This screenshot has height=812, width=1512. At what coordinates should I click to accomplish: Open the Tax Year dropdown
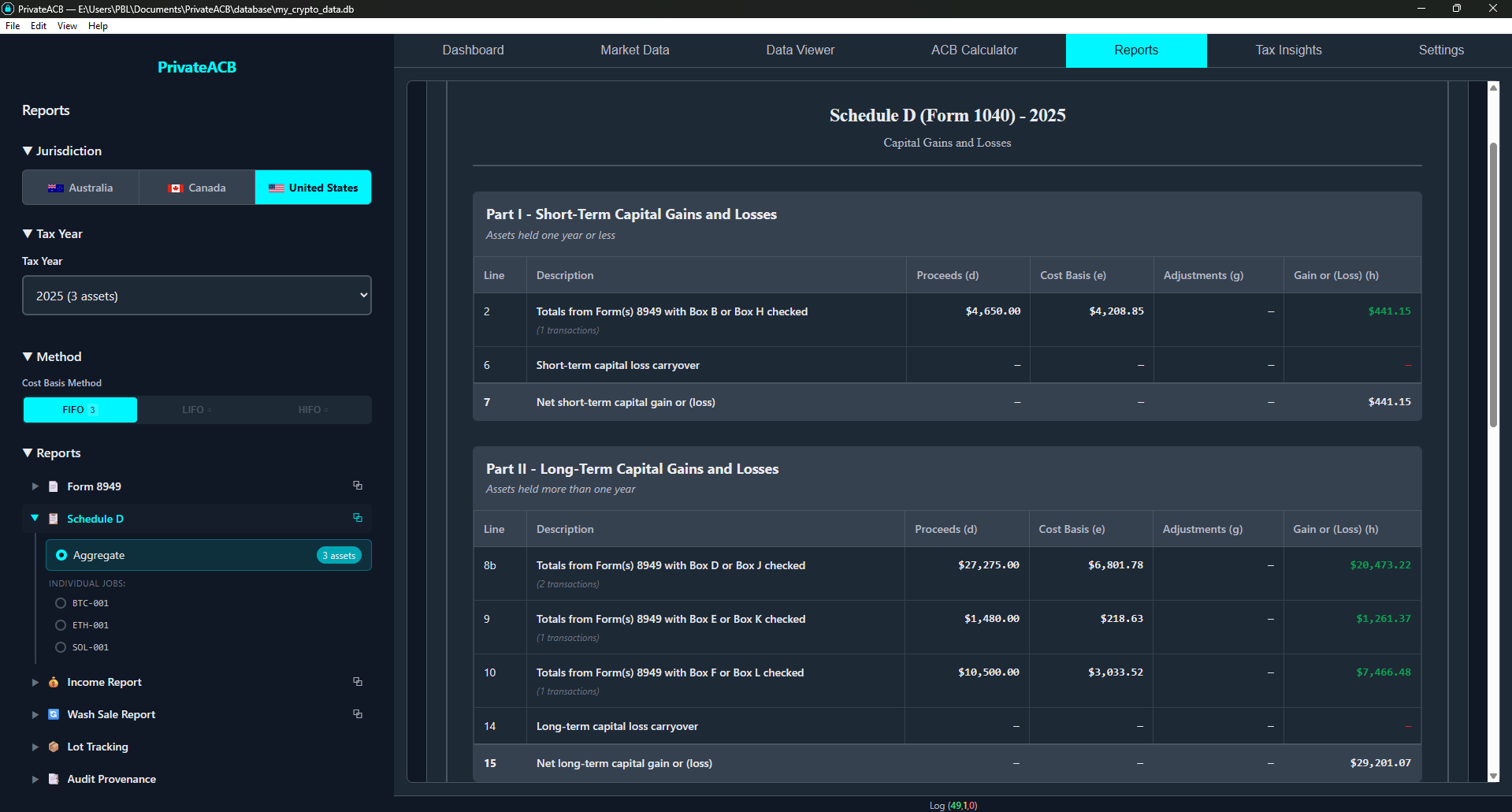click(196, 296)
